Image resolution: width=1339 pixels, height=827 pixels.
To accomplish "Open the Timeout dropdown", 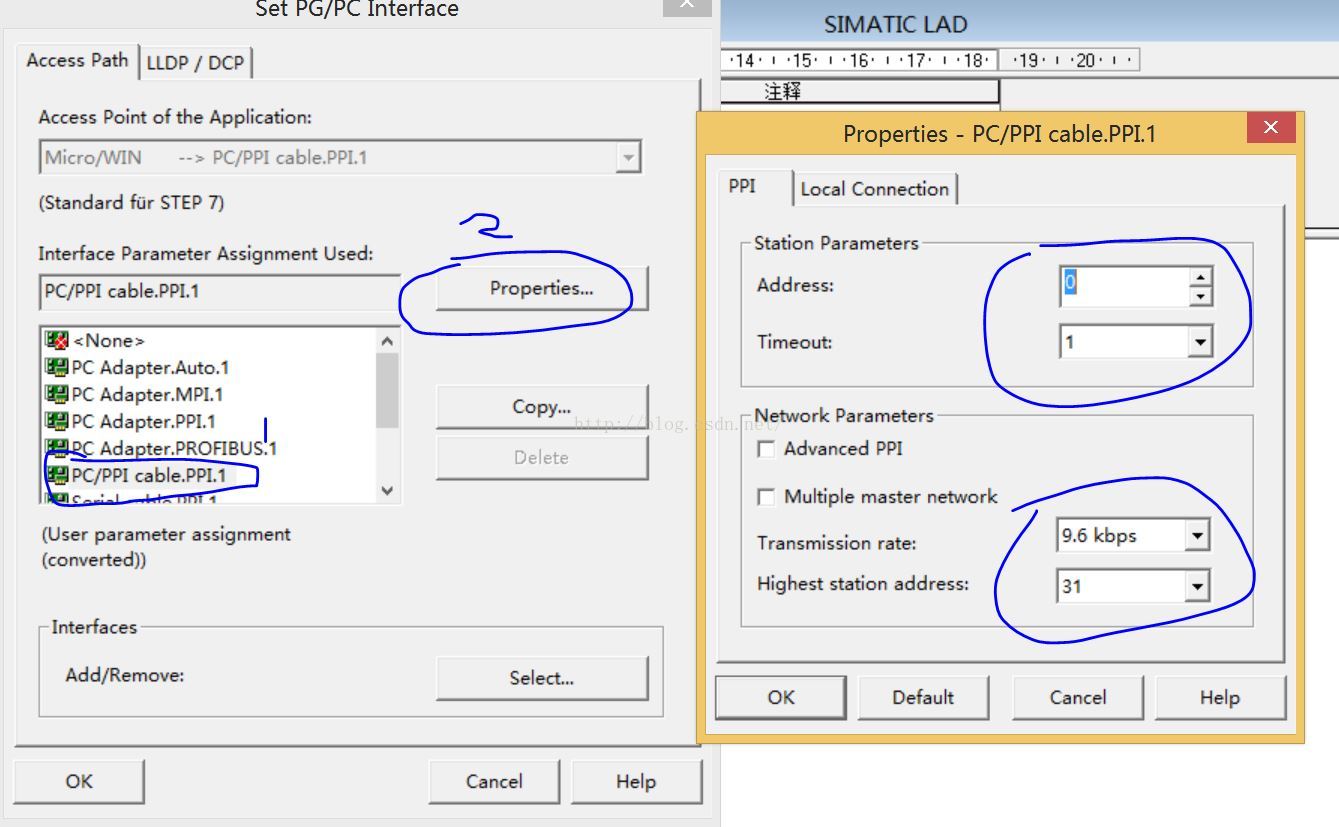I will [1200, 342].
